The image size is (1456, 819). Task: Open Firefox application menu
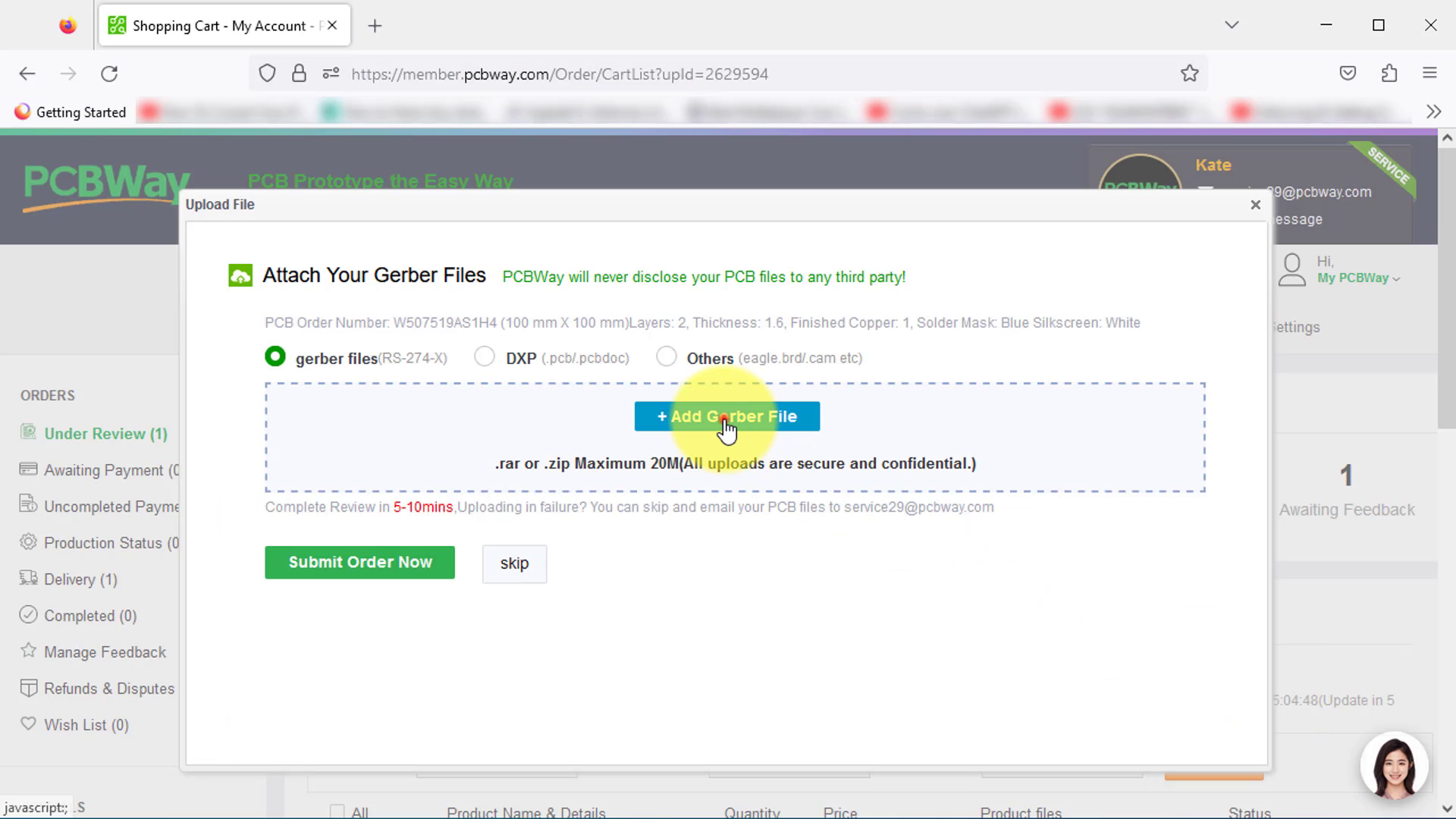point(1429,74)
